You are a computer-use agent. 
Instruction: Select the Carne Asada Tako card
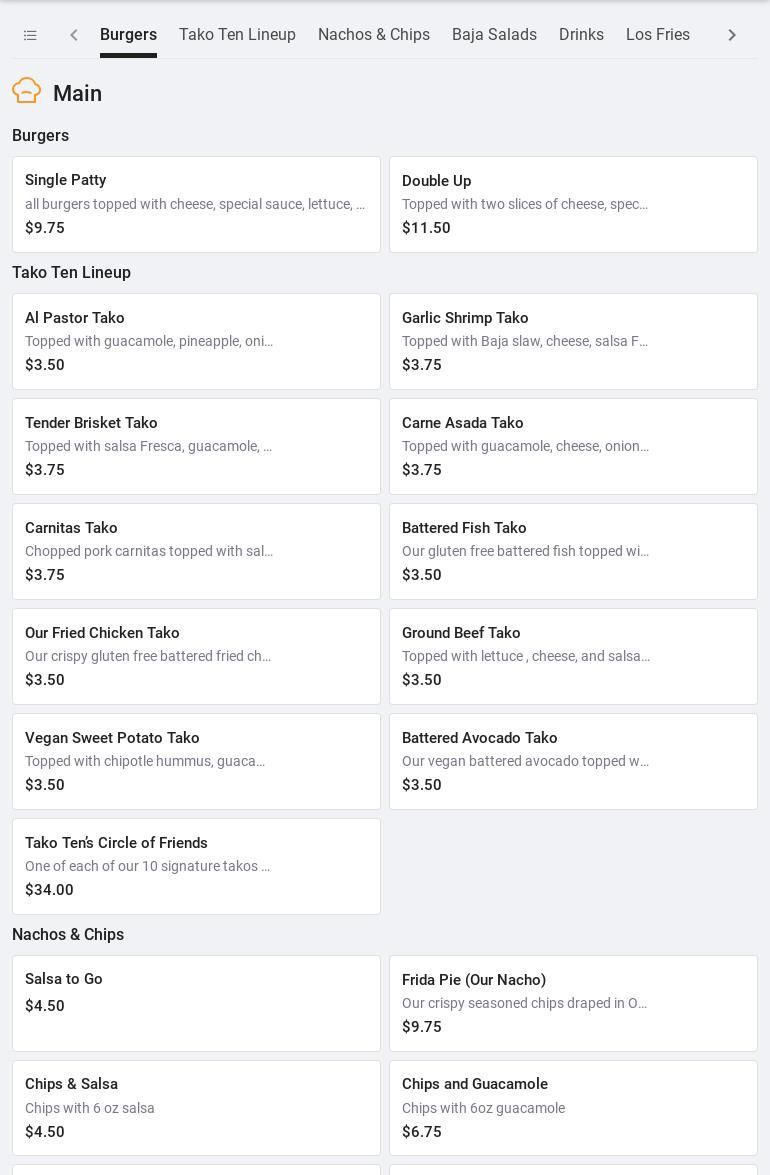573,446
